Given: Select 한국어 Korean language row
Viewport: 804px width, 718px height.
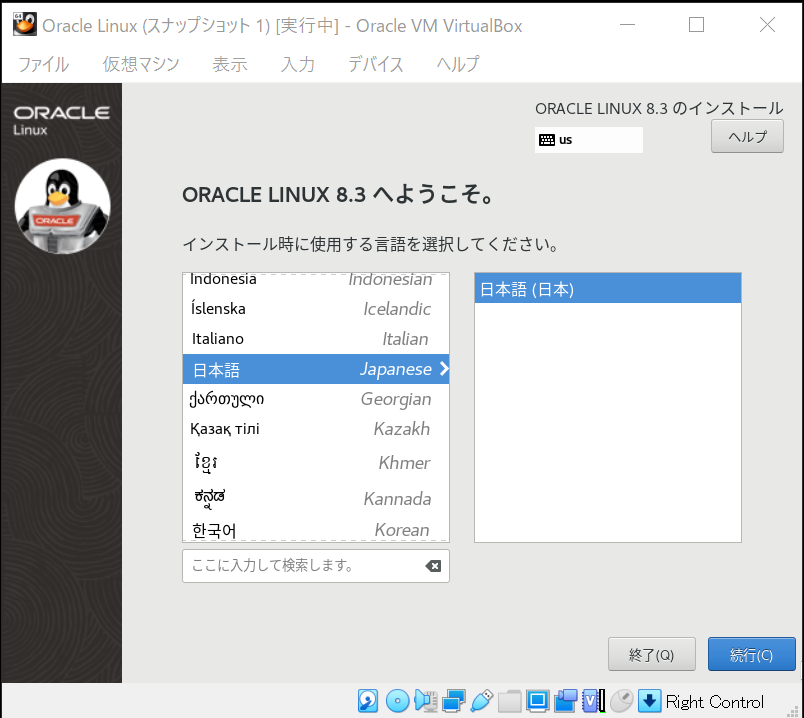Looking at the screenshot, I should [316, 529].
